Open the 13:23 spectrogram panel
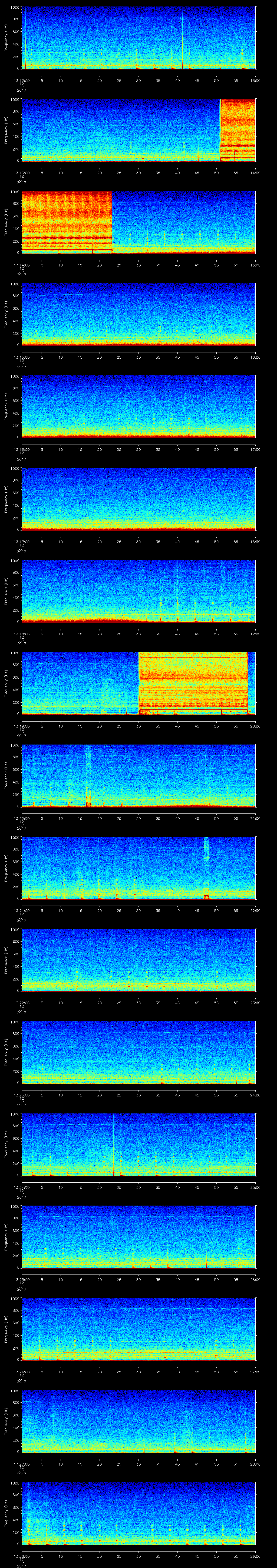The height and width of the screenshot is (1568, 277). click(139, 1051)
